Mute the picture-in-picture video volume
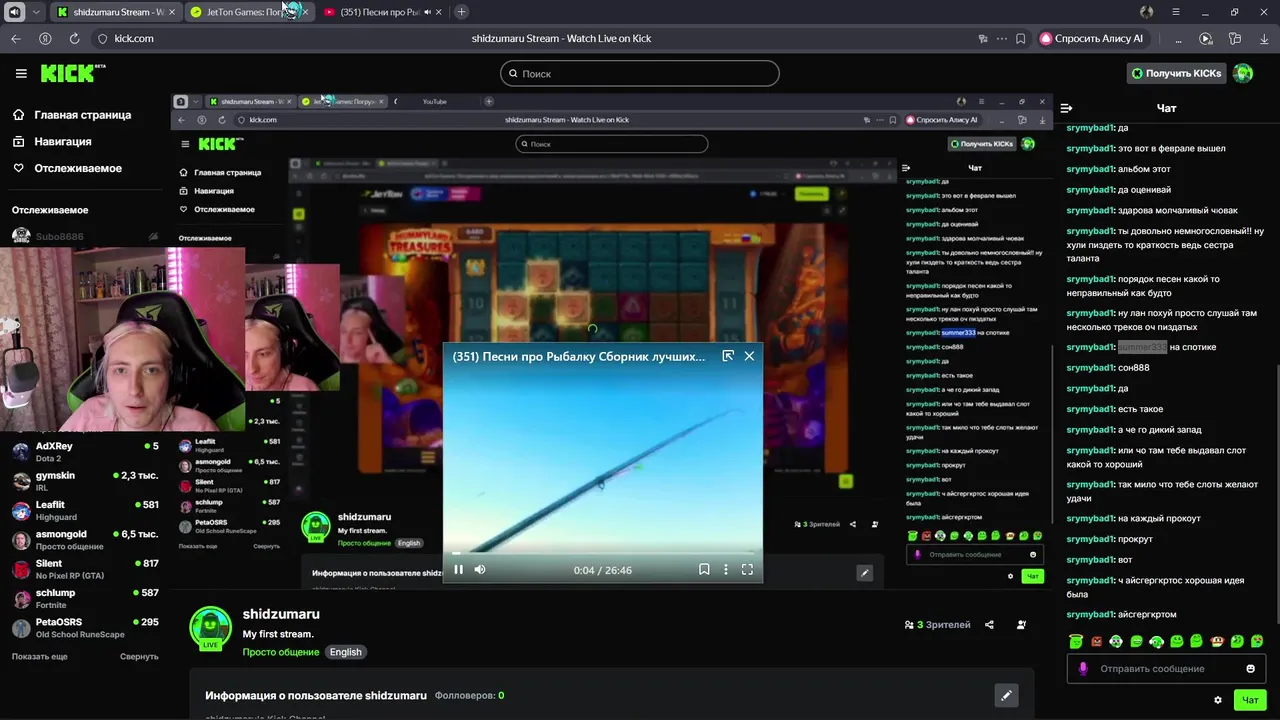Viewport: 1280px width, 720px height. (x=480, y=570)
